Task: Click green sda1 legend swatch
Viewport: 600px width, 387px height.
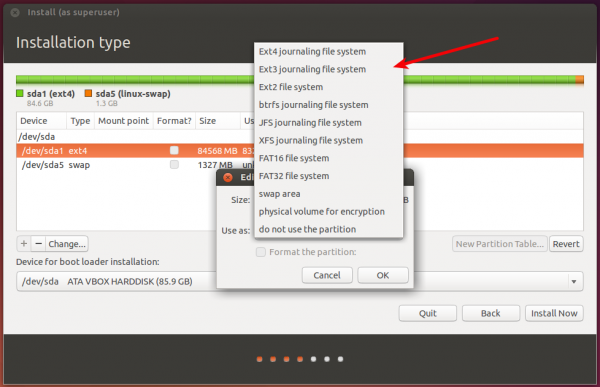Action: pos(20,93)
